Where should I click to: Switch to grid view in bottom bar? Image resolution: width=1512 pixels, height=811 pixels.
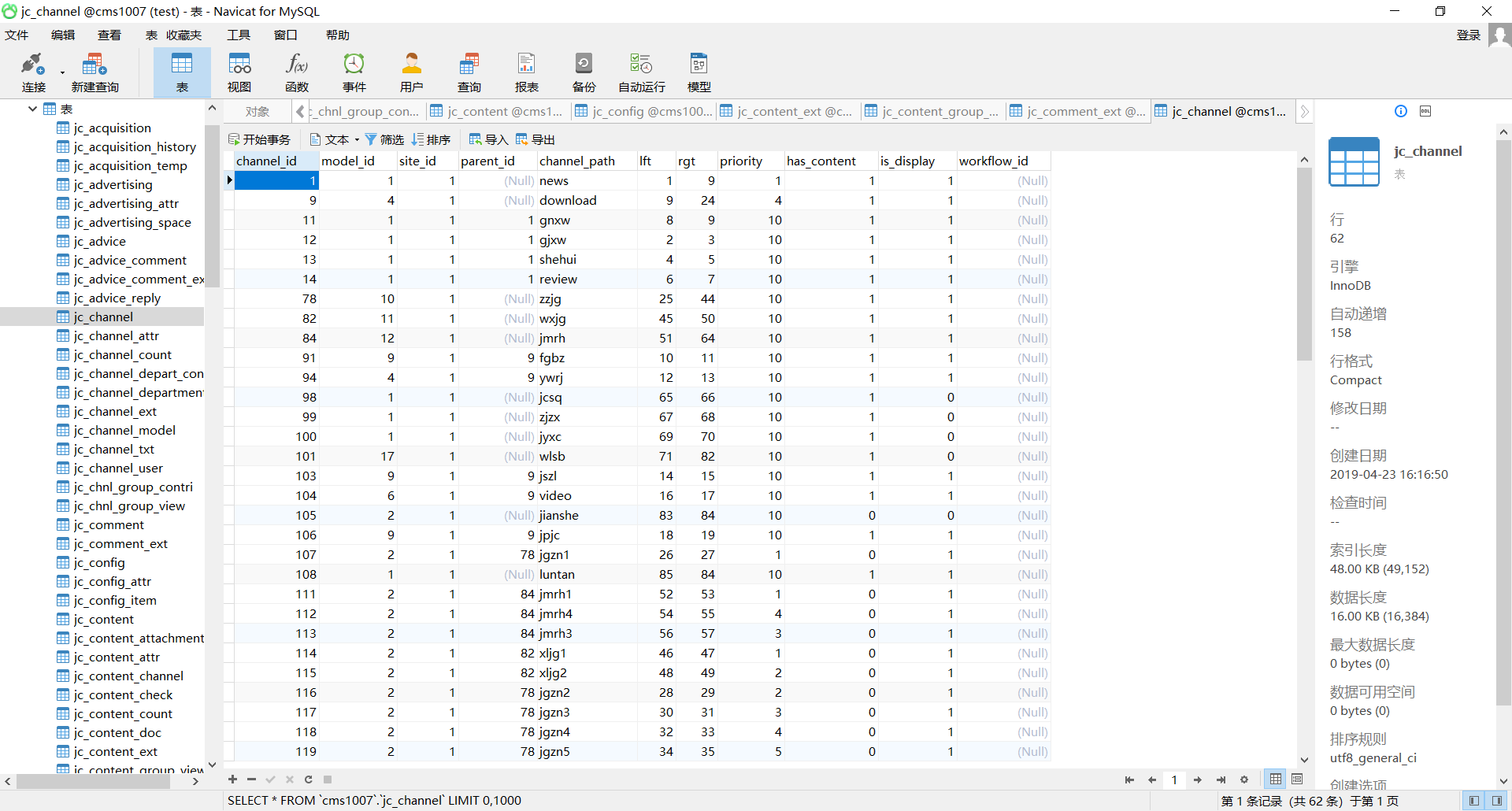[1276, 780]
